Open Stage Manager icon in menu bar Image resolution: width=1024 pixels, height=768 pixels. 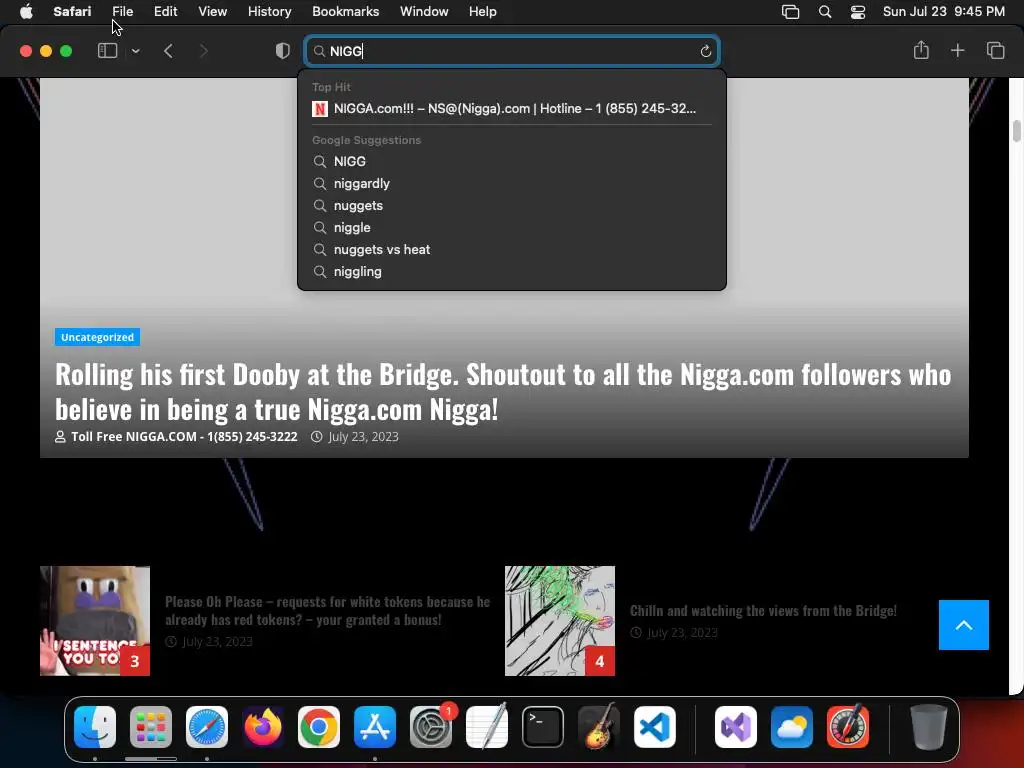790,12
